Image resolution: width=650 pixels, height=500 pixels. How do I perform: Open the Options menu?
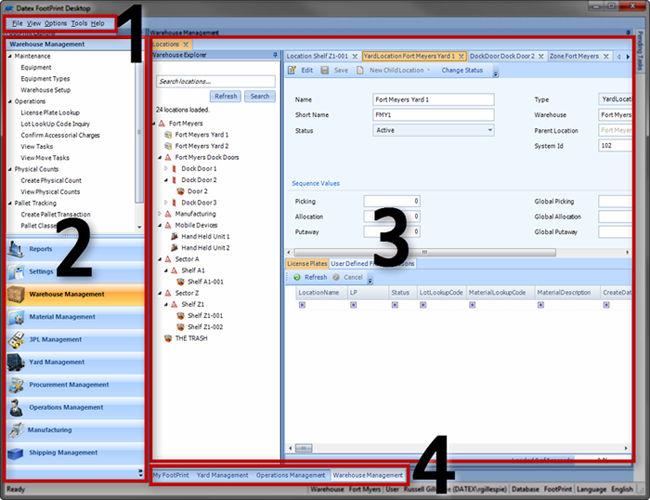[56, 23]
